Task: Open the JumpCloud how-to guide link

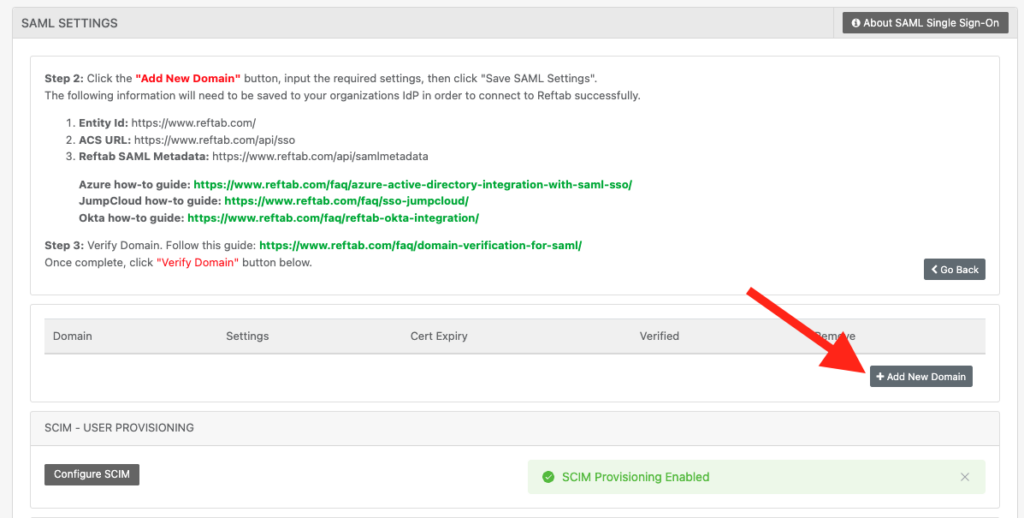Action: [x=346, y=201]
